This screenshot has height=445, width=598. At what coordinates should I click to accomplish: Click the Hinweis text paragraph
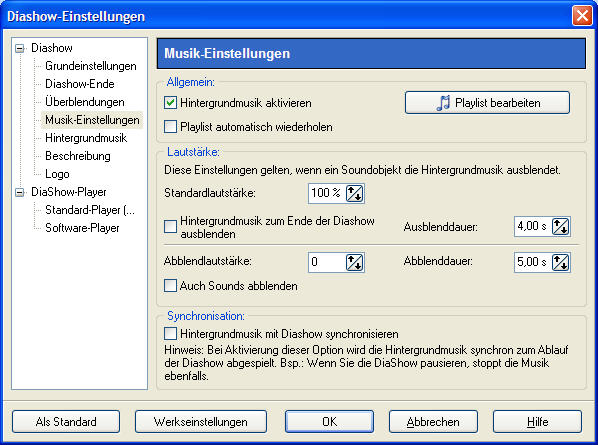coord(366,363)
